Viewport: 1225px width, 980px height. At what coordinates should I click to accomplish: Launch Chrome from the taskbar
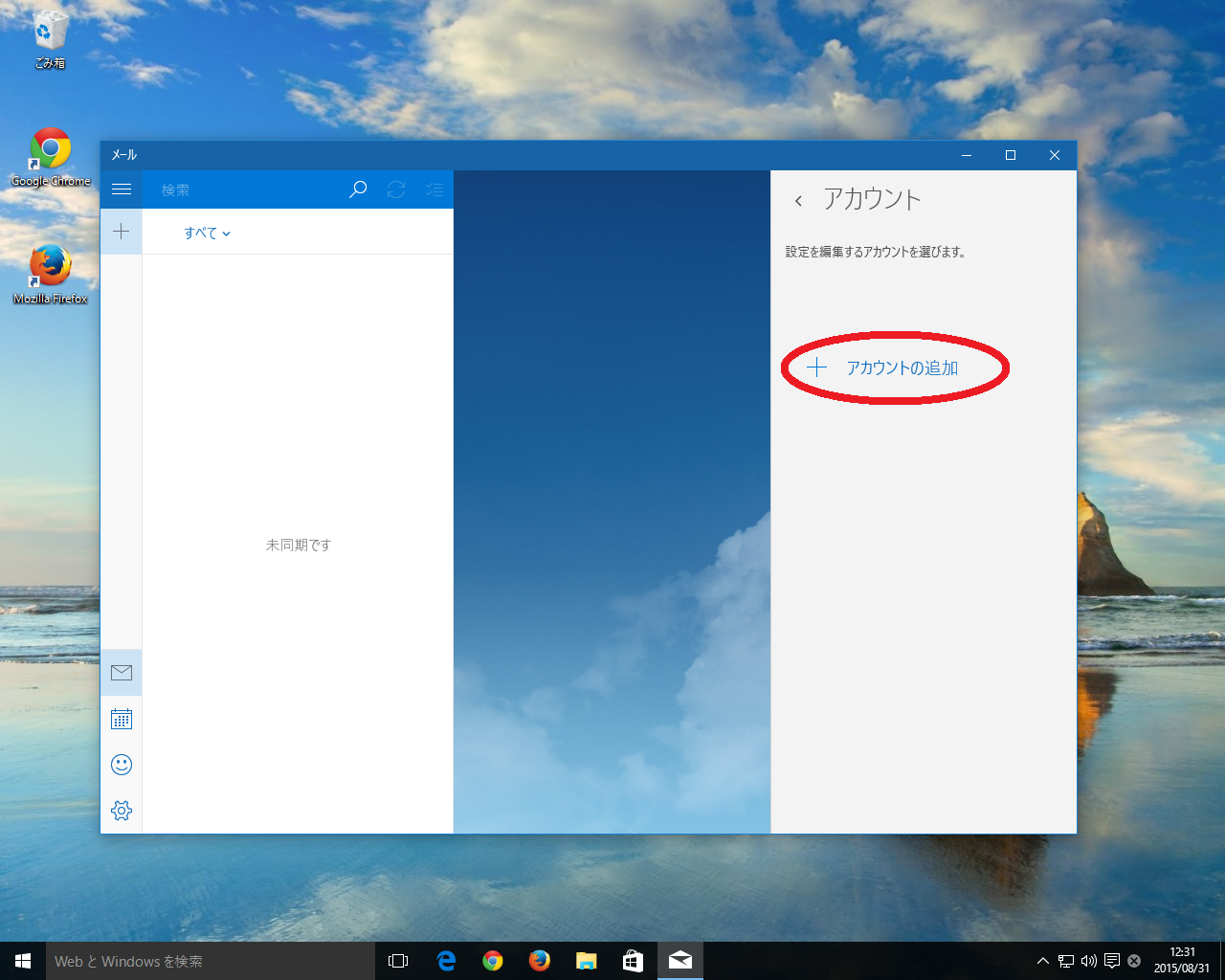(493, 961)
